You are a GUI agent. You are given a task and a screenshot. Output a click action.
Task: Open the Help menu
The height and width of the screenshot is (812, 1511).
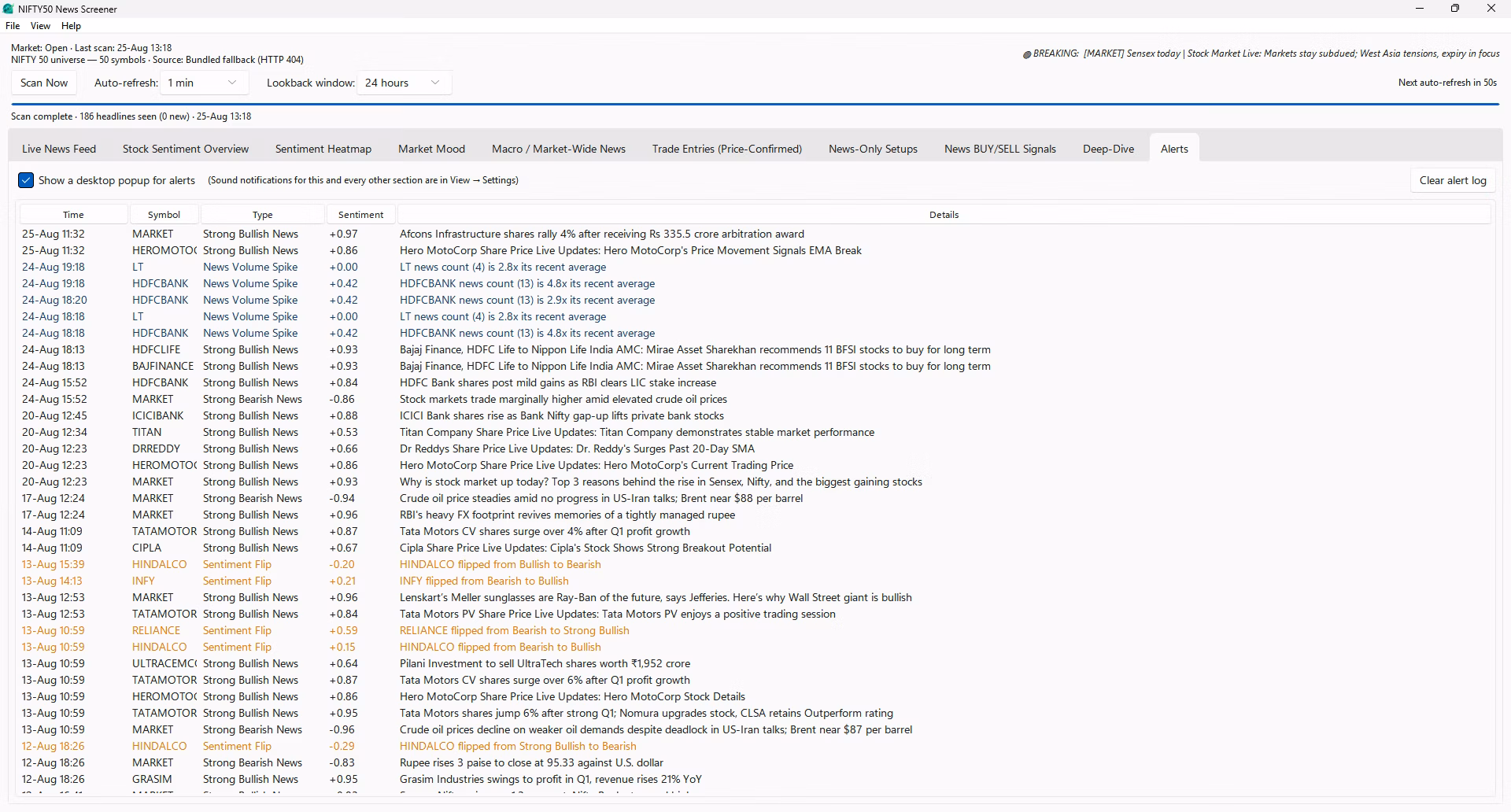pos(71,26)
